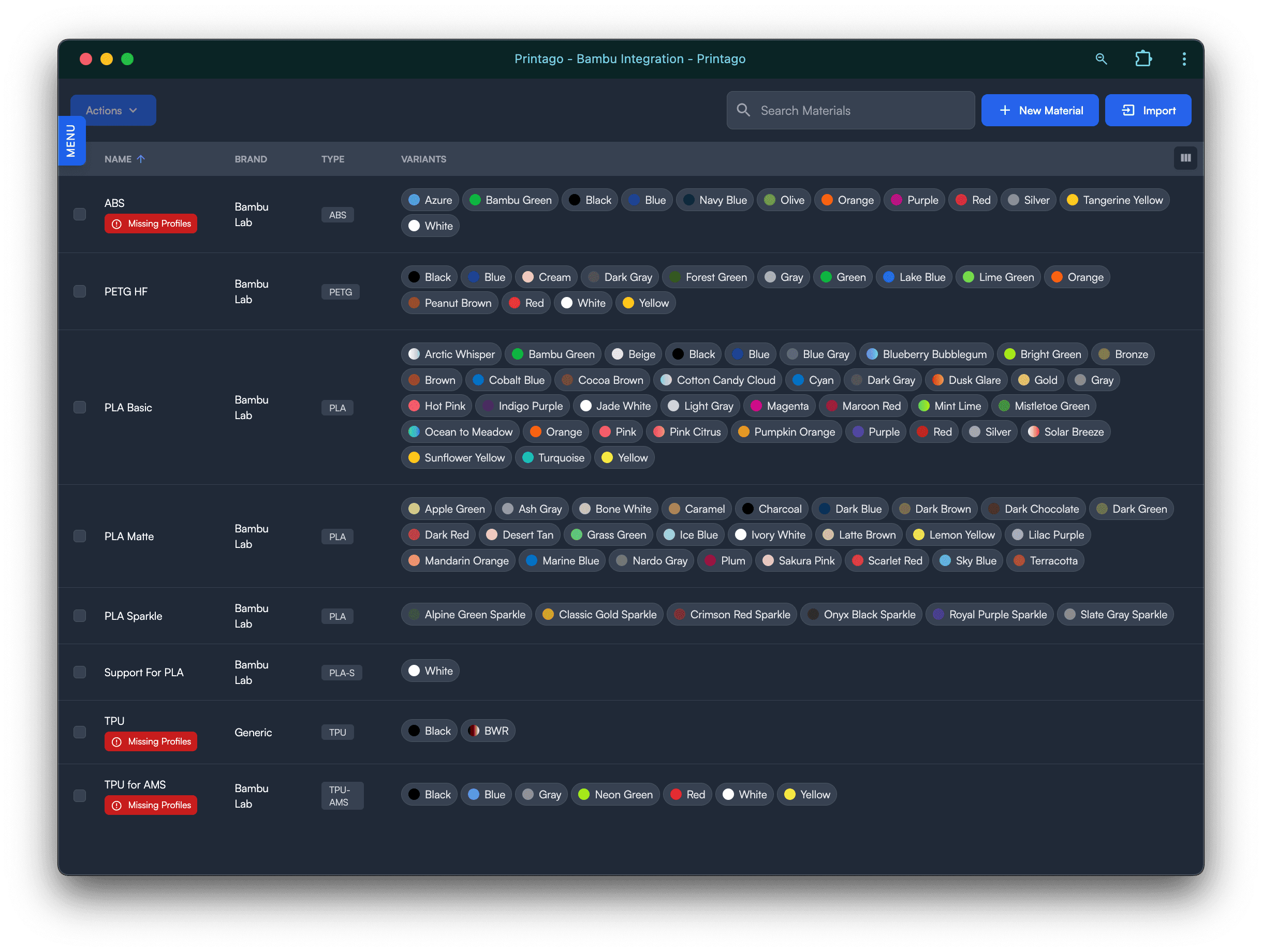Open the extensions puzzle icon
The height and width of the screenshot is (952, 1262).
click(1143, 59)
